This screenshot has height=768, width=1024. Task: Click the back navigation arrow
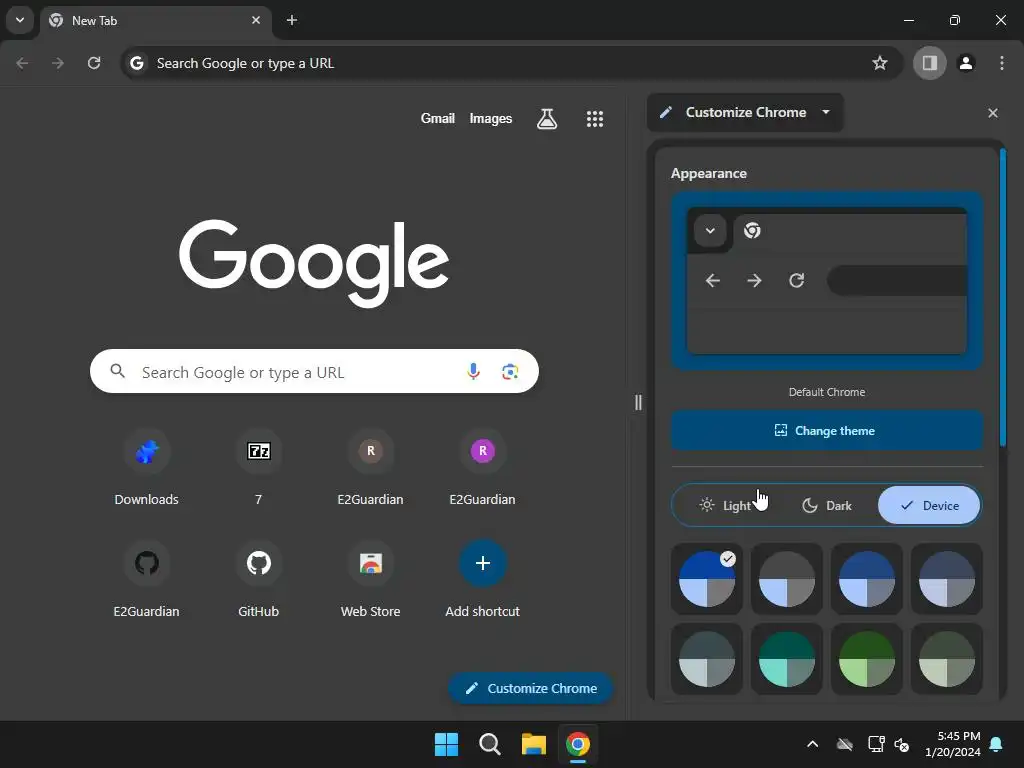coord(22,63)
